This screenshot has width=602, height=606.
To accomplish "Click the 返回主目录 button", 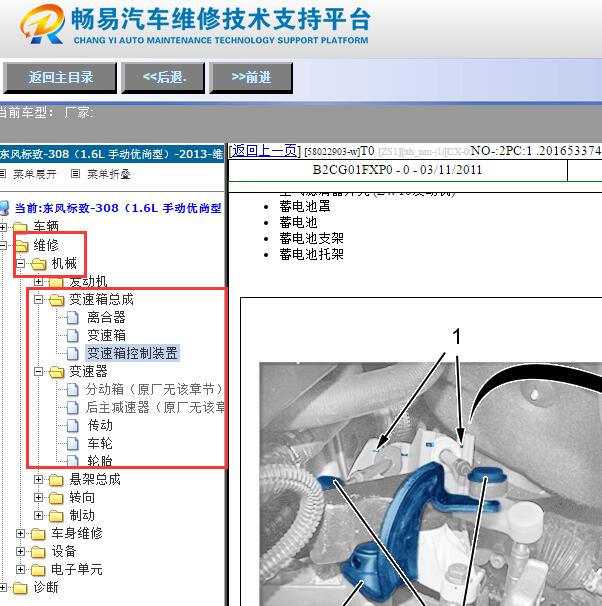I will [60, 78].
